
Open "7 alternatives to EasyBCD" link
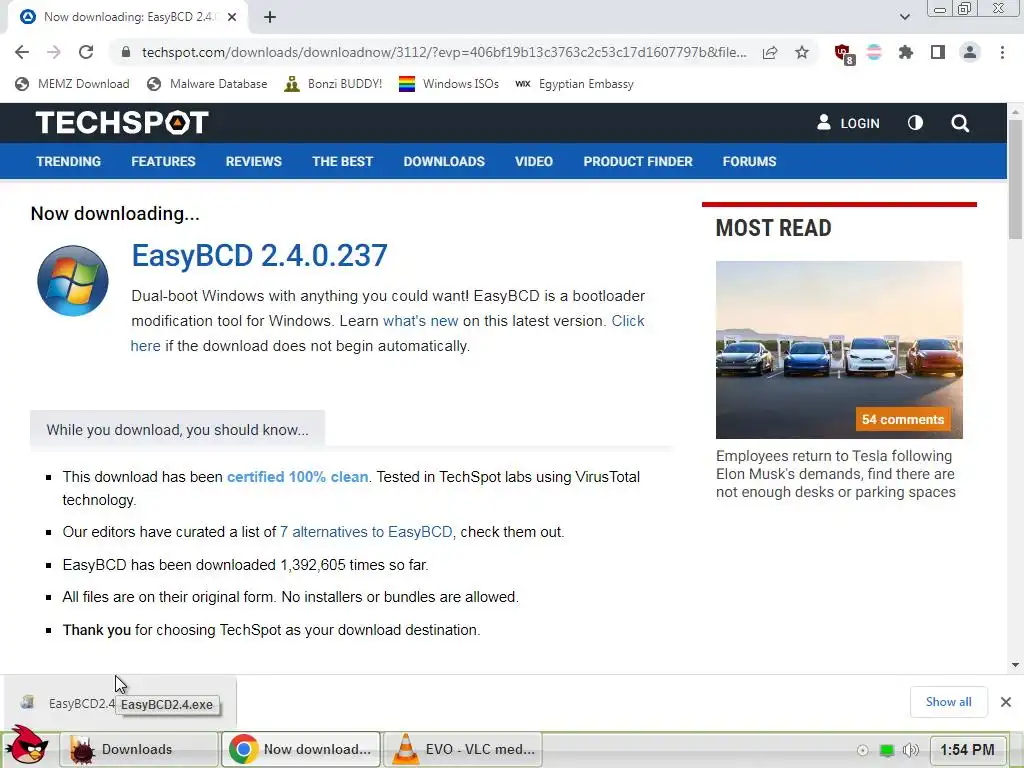(366, 532)
